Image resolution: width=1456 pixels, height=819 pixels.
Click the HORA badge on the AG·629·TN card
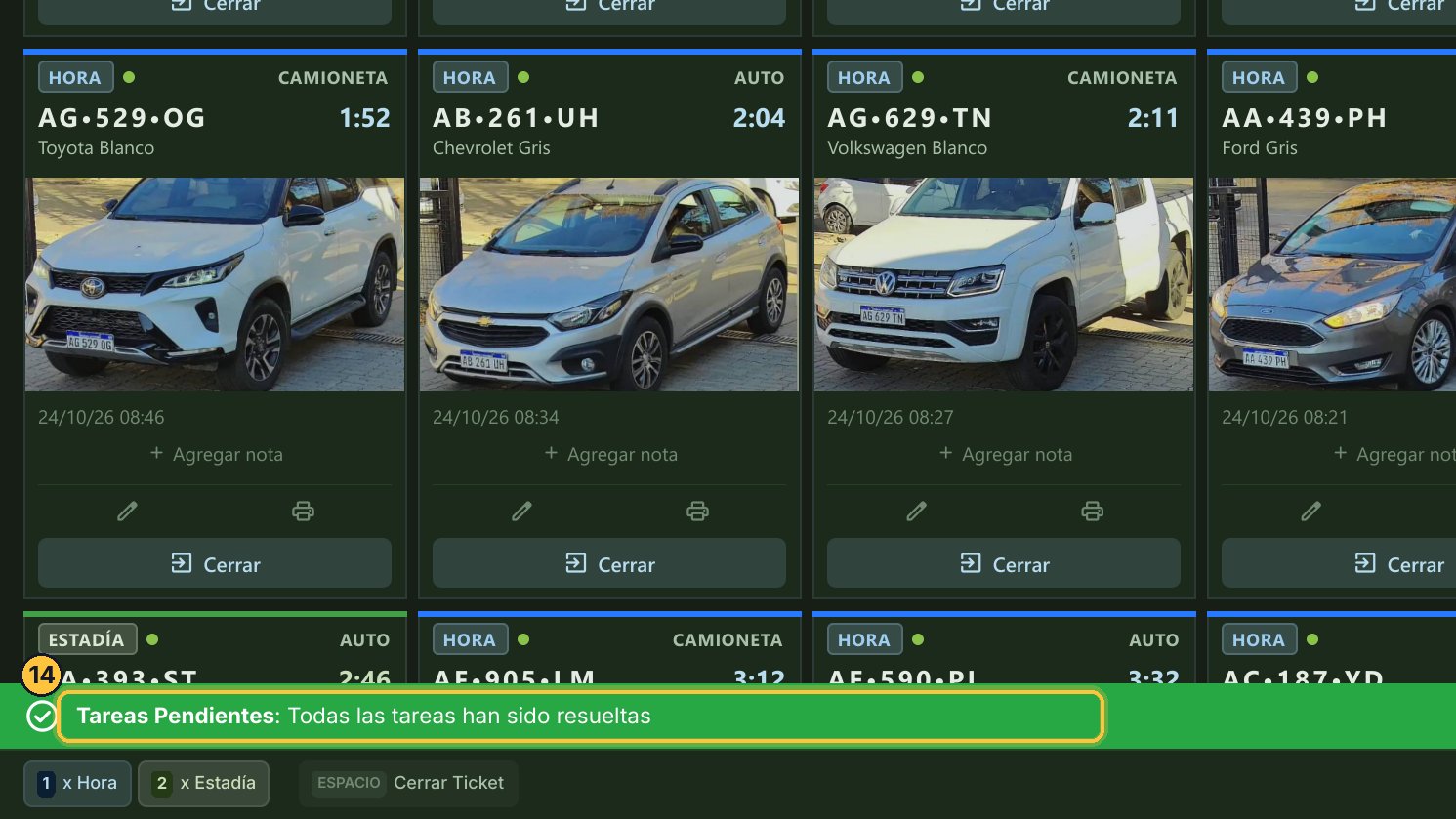[864, 77]
